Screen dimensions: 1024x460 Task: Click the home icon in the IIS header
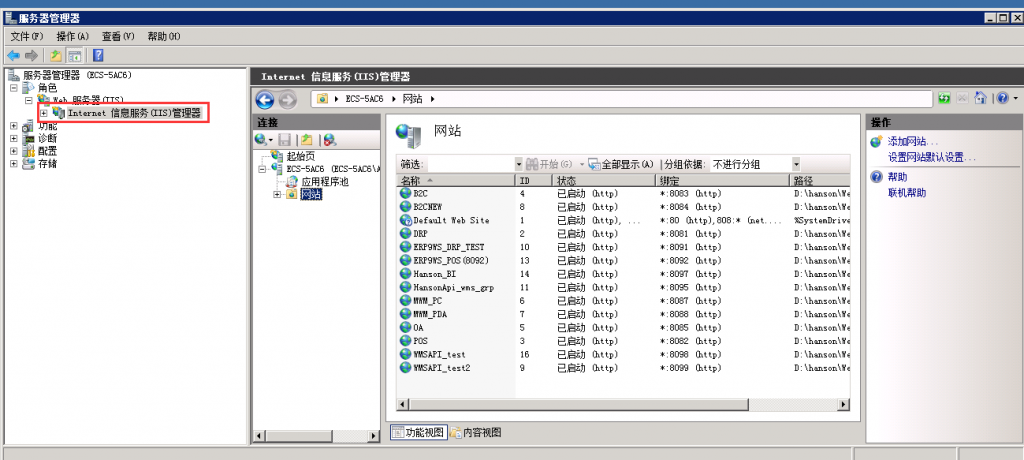[980, 98]
